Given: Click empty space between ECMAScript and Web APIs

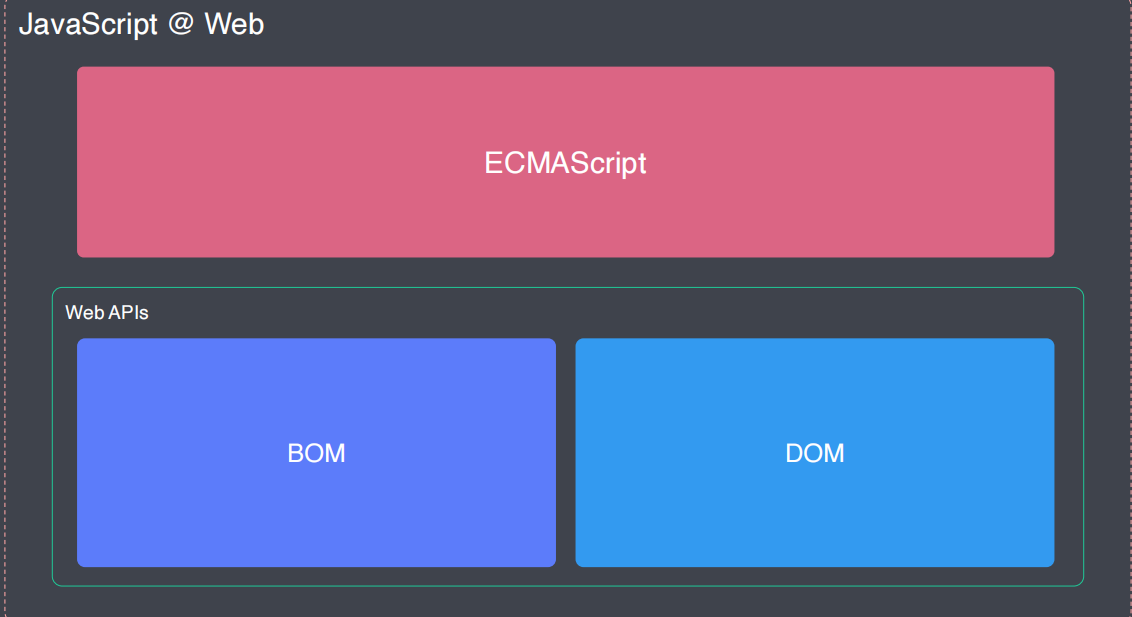Looking at the screenshot, I should point(565,272).
